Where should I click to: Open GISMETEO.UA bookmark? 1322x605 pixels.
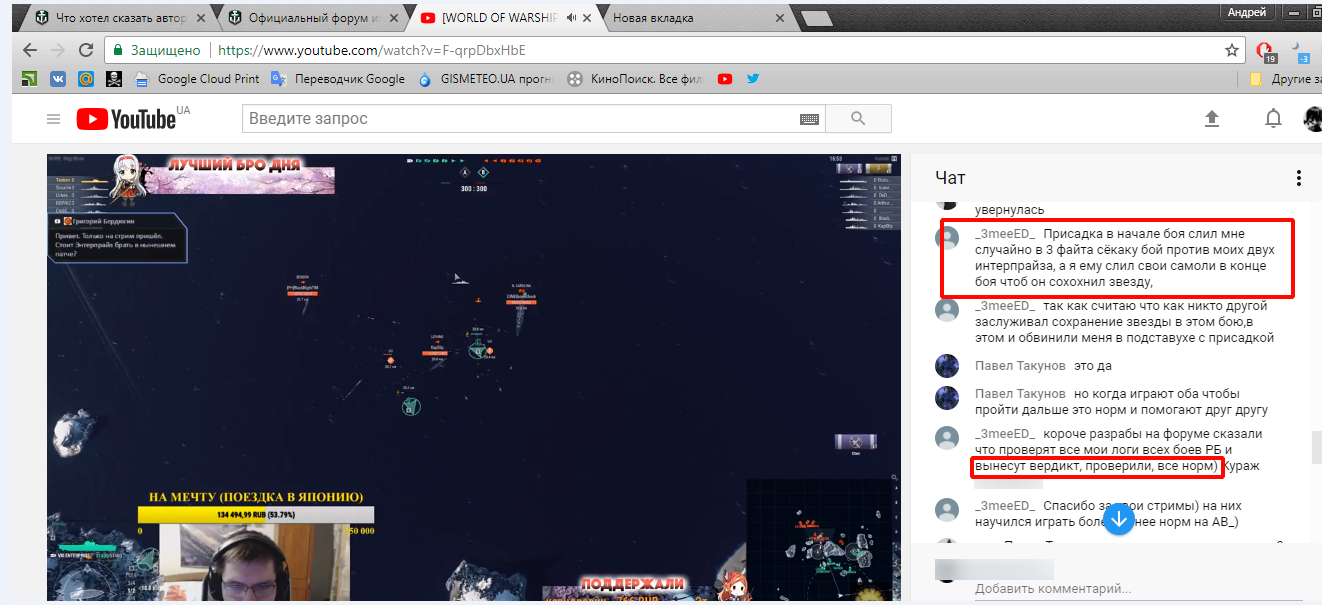coord(486,79)
